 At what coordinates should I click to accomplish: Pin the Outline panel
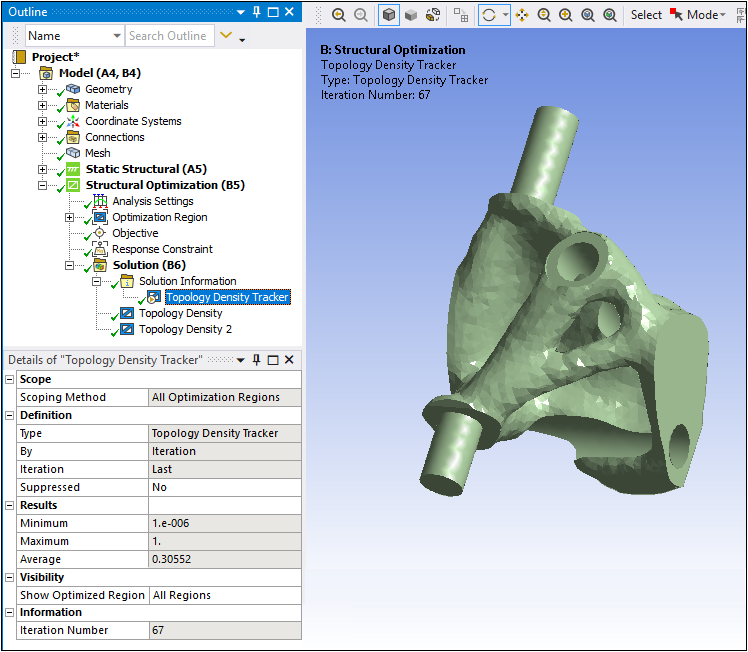[x=257, y=11]
